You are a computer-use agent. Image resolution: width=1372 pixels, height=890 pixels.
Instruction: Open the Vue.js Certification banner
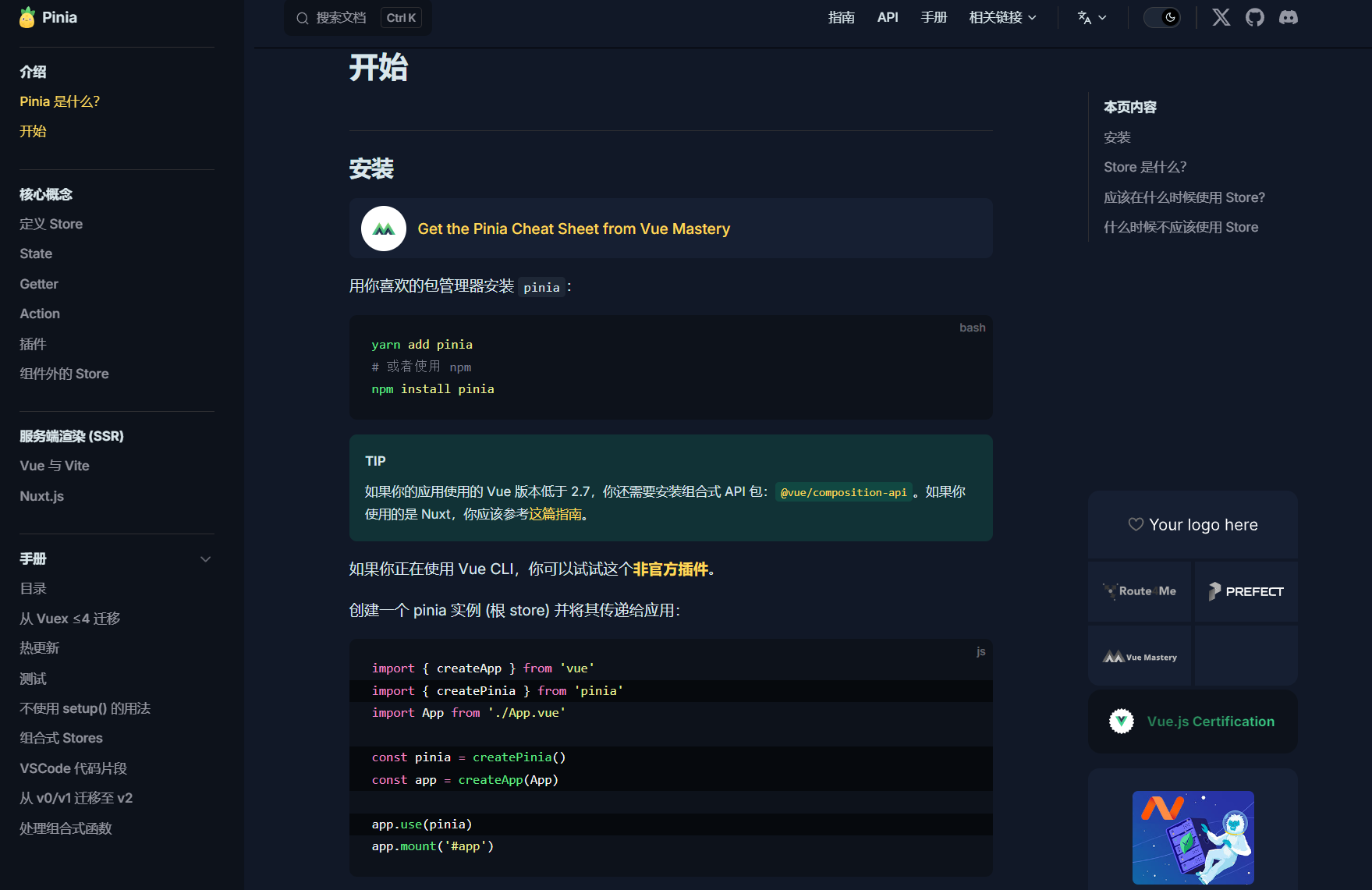click(1193, 722)
